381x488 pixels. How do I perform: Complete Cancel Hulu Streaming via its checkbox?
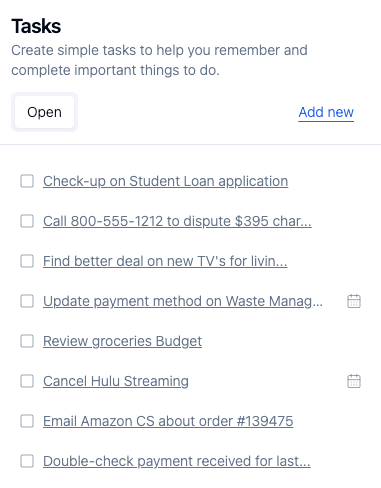27,381
